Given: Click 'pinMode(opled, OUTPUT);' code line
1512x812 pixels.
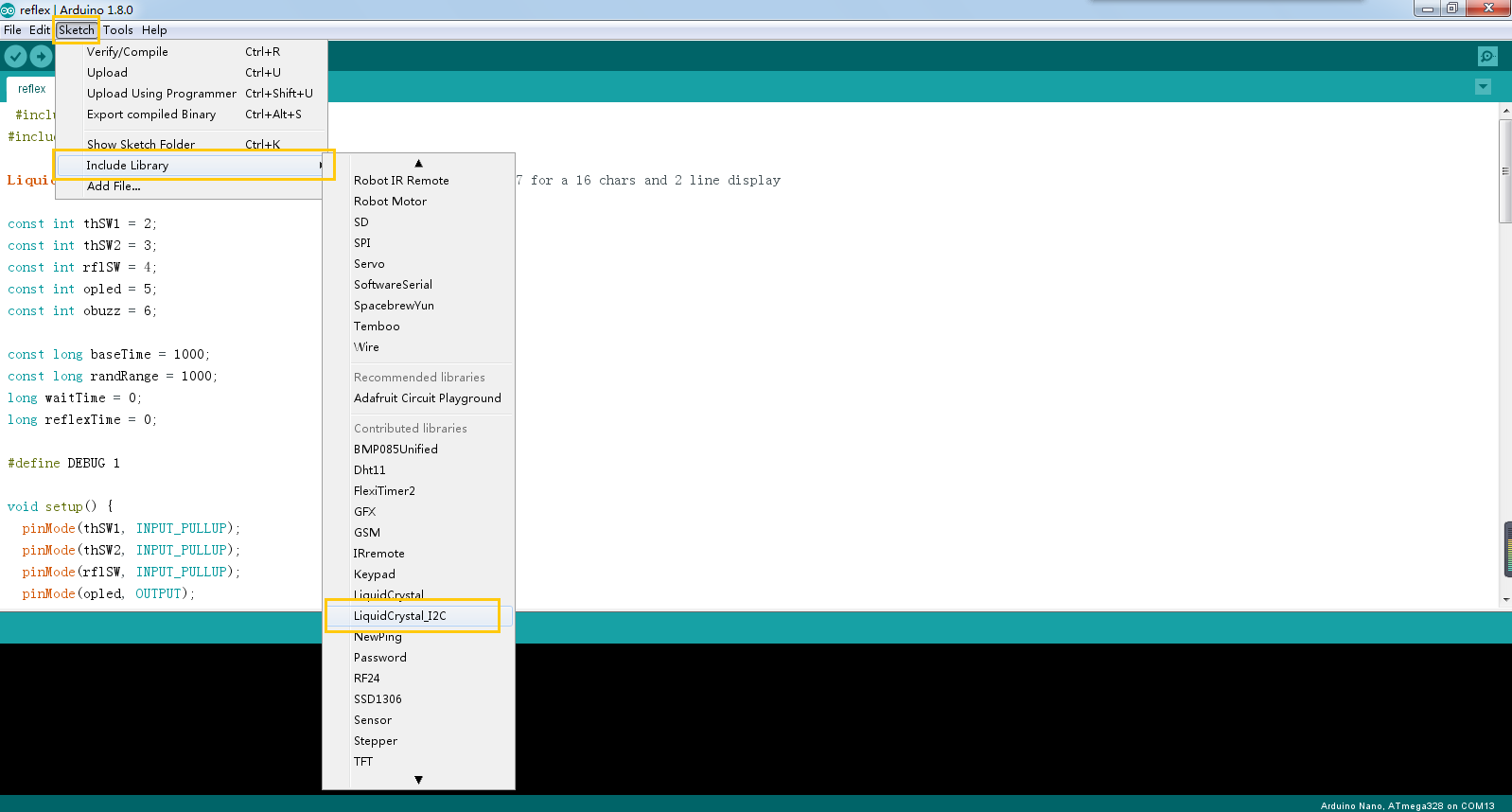Looking at the screenshot, I should click(109, 593).
